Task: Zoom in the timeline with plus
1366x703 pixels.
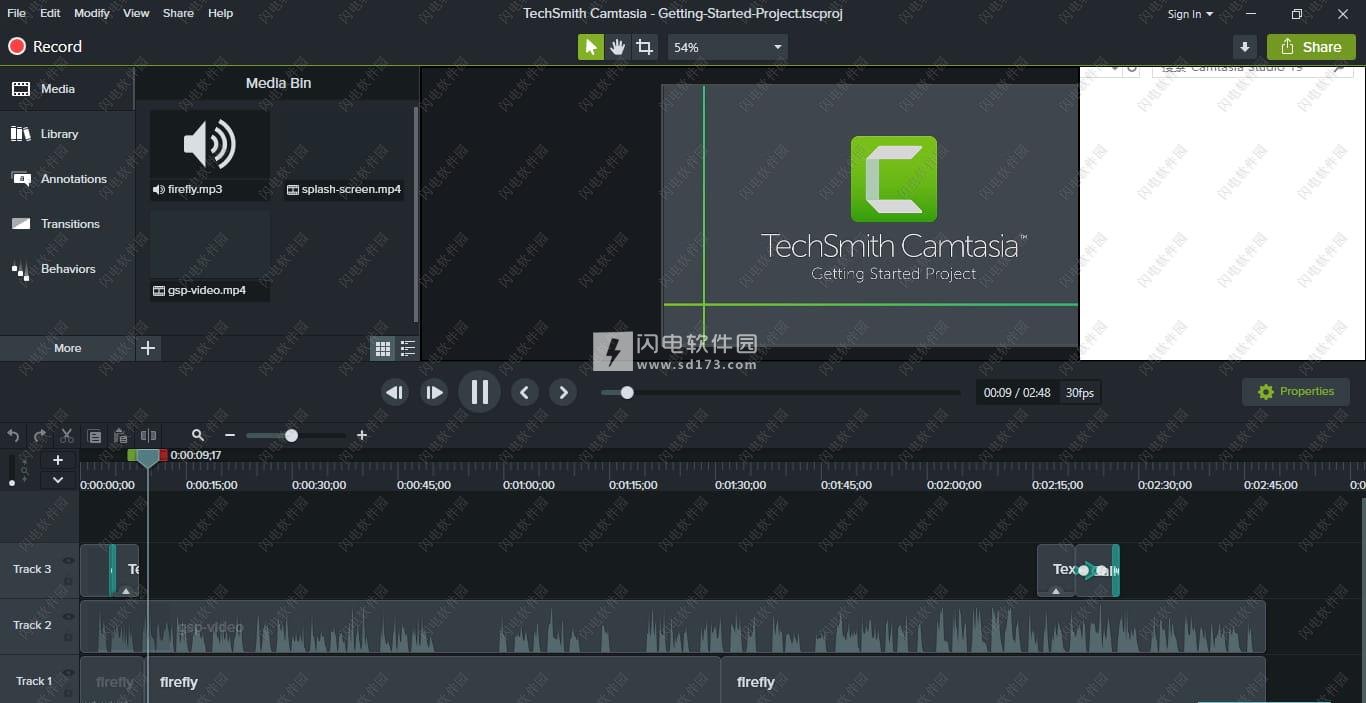Action: [x=362, y=435]
